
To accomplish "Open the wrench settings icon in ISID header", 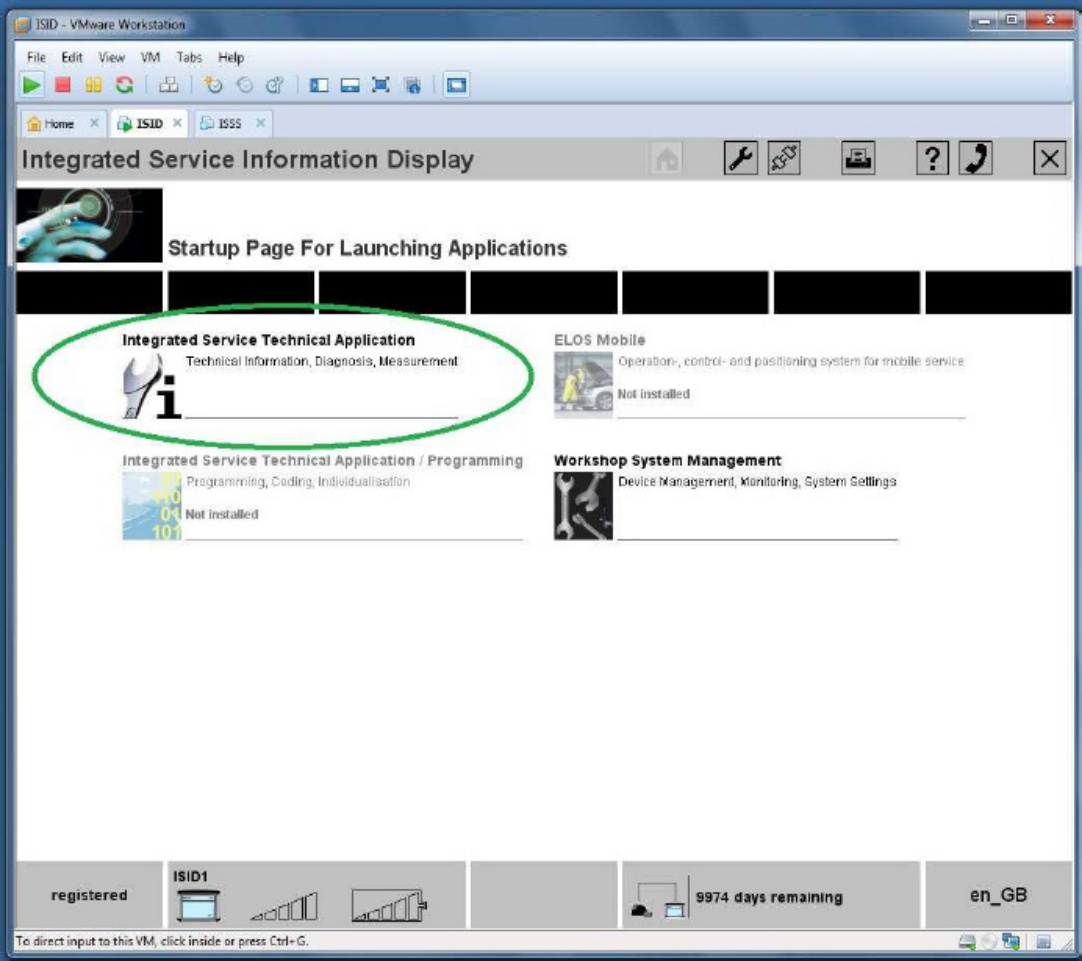I will 740,159.
